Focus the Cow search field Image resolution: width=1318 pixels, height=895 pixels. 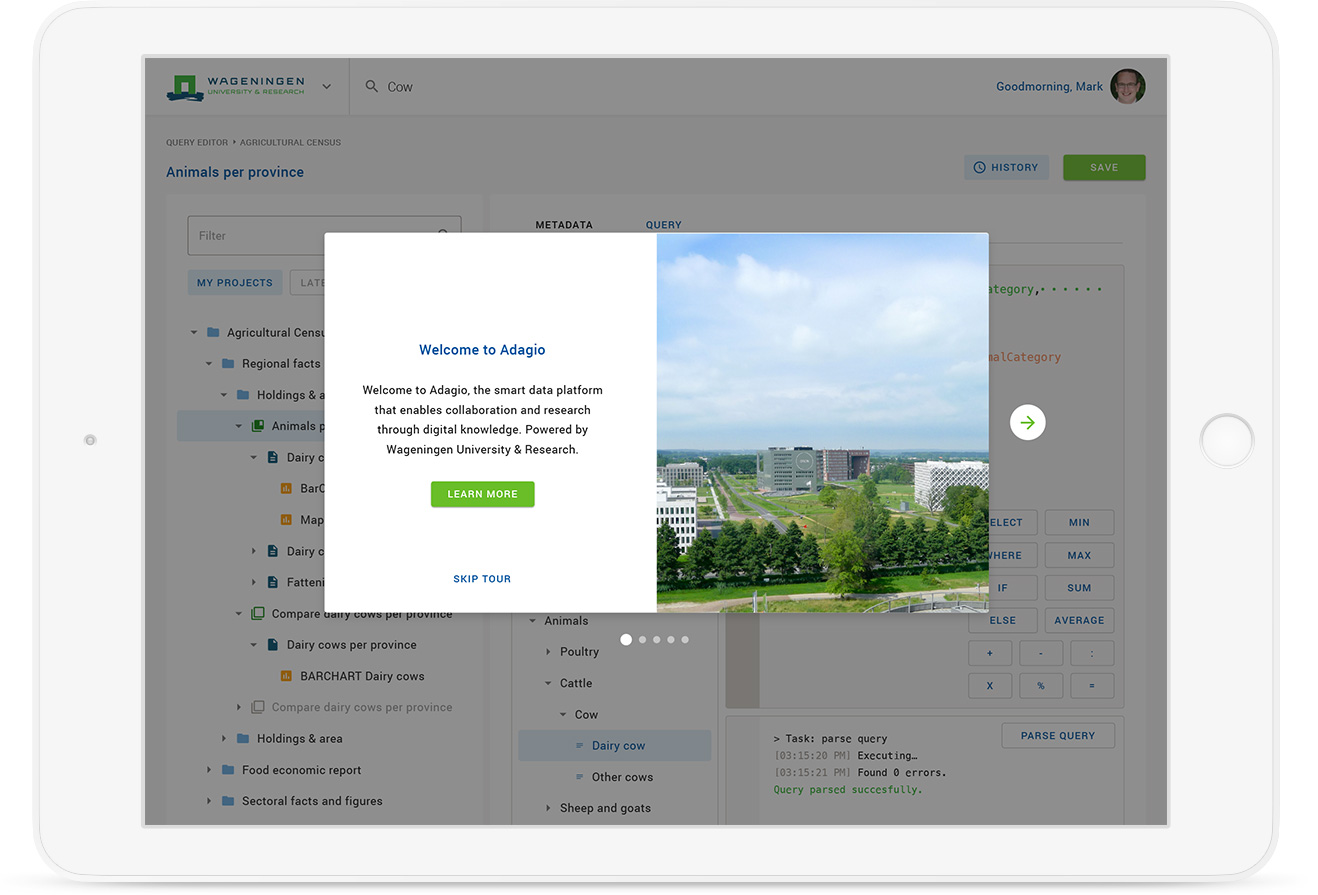(x=400, y=87)
